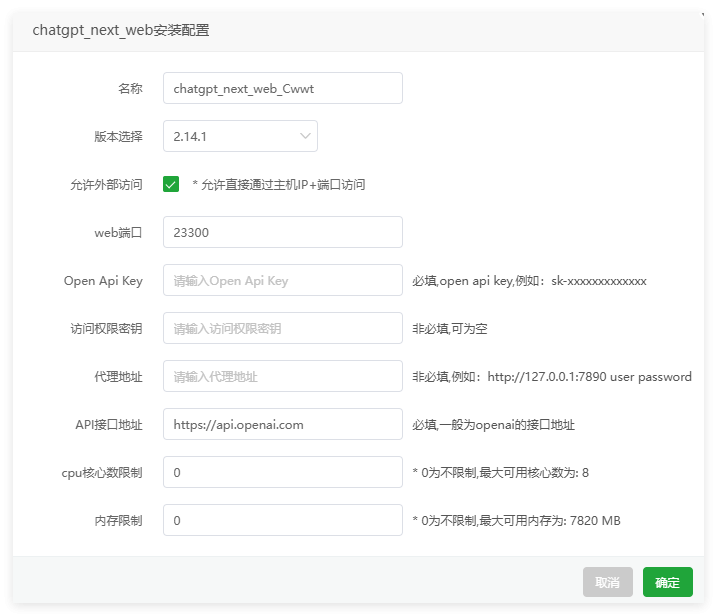Focus the web端口 field with 23300
This screenshot has width=717, height=616.
(x=282, y=232)
